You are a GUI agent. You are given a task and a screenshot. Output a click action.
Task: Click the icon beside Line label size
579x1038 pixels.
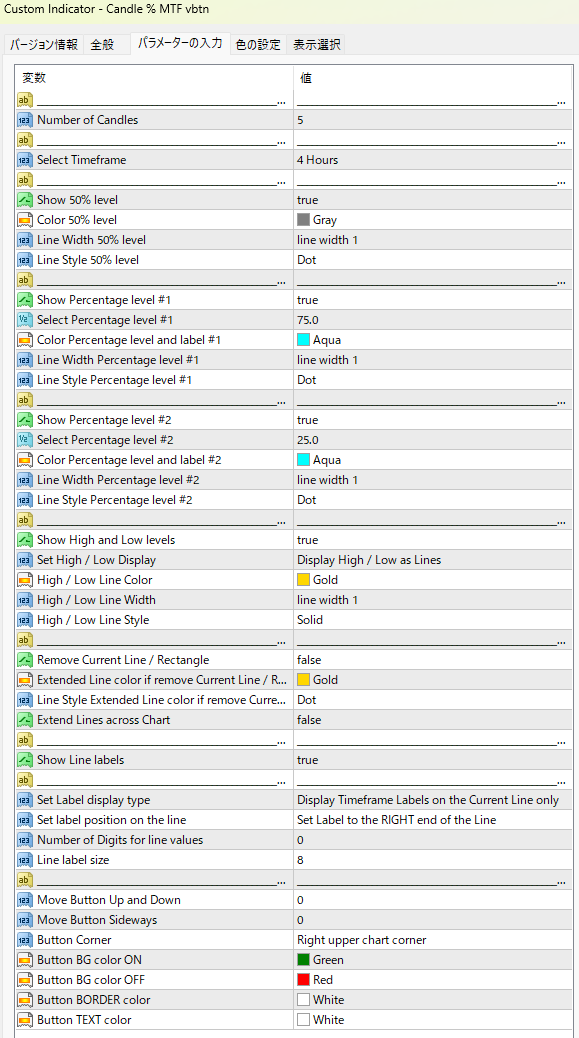point(24,860)
